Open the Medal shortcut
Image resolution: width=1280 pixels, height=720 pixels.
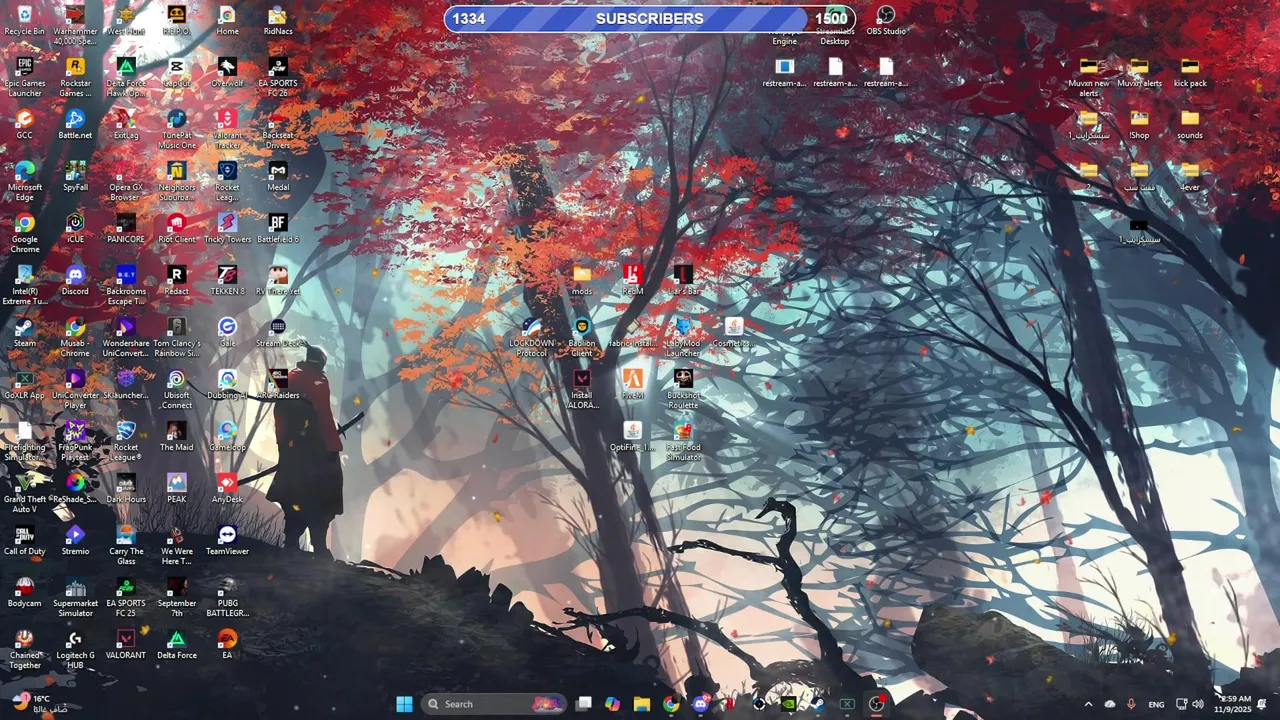click(278, 176)
